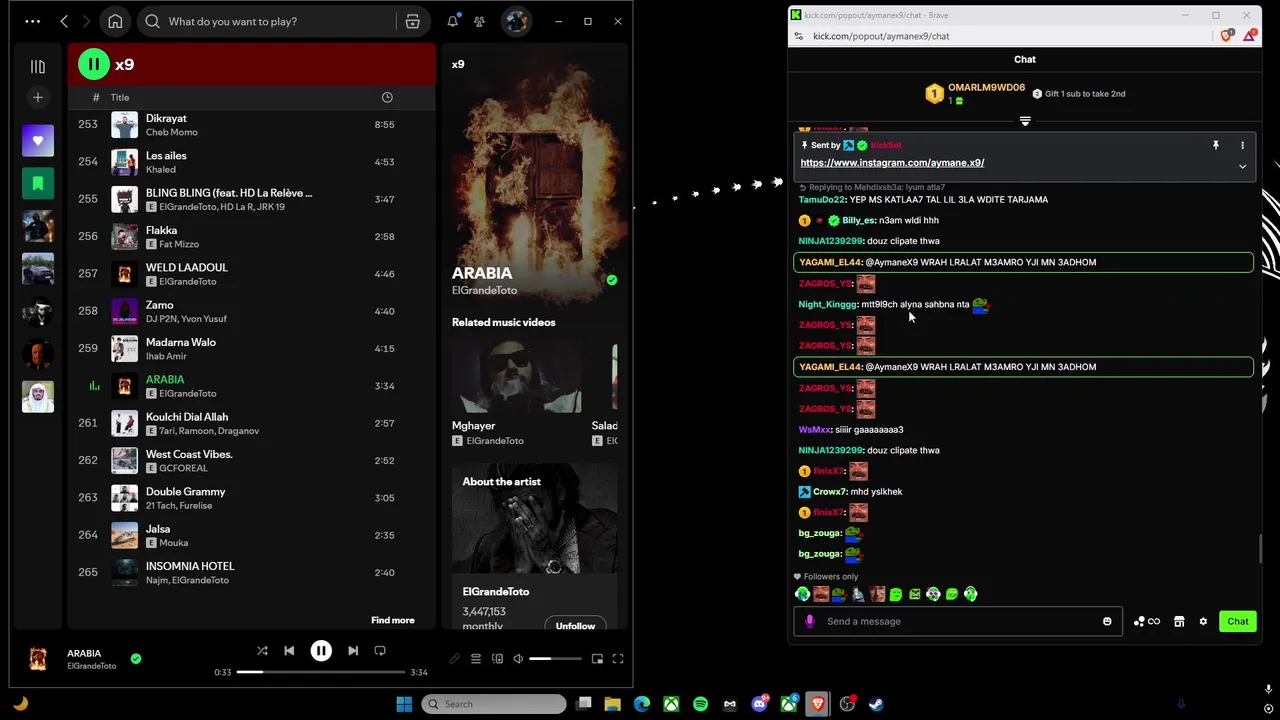Open Your Library icon in Spotify sidebar
The image size is (1280, 720).
click(38, 66)
